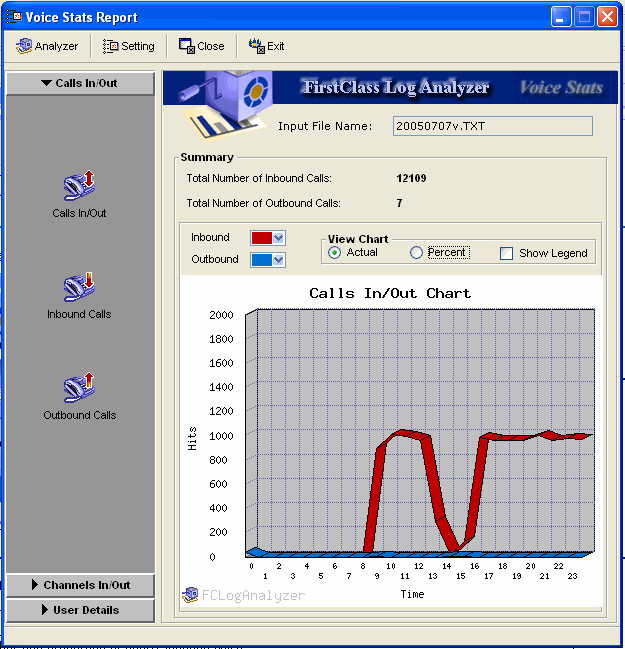The width and height of the screenshot is (625, 649).
Task: Open the Inbound Calls report icon
Action: pyautogui.click(x=79, y=286)
